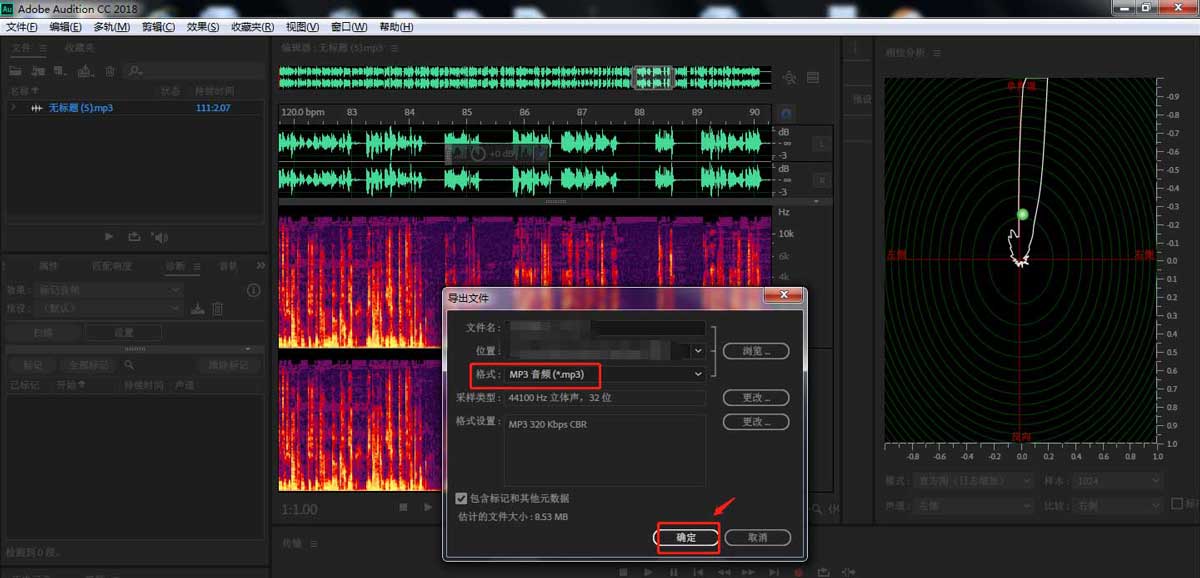Click the auto-play speaker icon in Files panel
The height and width of the screenshot is (578, 1200).
[159, 237]
